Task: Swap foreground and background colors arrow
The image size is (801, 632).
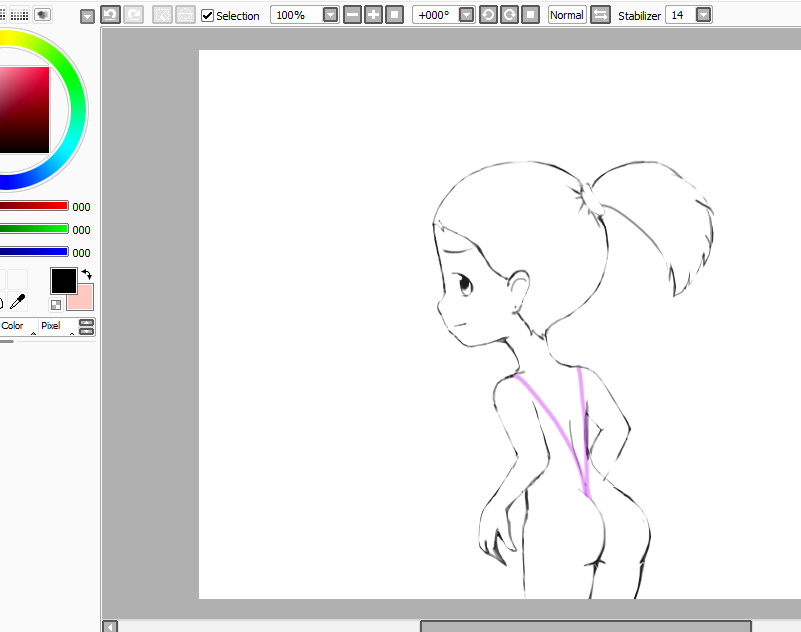Action: [x=86, y=274]
